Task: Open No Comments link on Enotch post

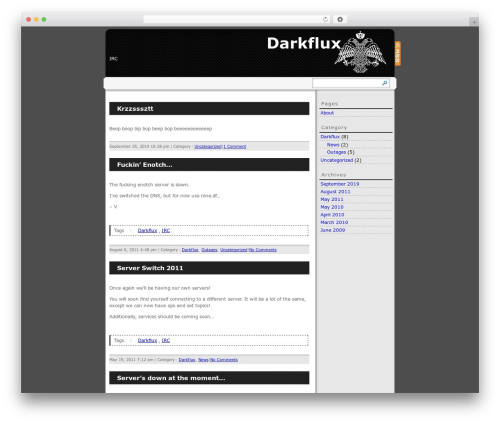Action: click(263, 250)
